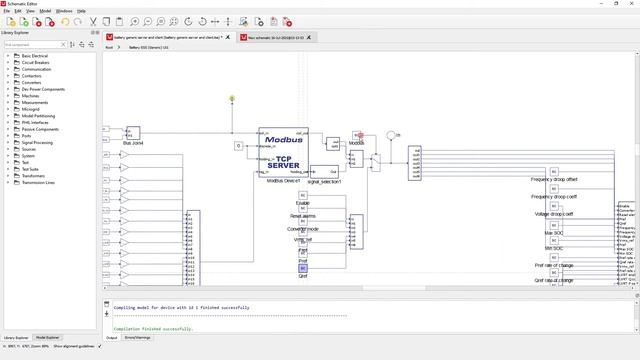Click the Paste clipboard icon
Screen dimensions: 640x360
119,22
